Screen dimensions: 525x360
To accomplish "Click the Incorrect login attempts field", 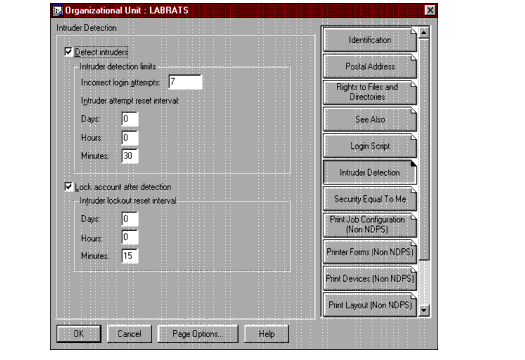I will pyautogui.click(x=185, y=82).
